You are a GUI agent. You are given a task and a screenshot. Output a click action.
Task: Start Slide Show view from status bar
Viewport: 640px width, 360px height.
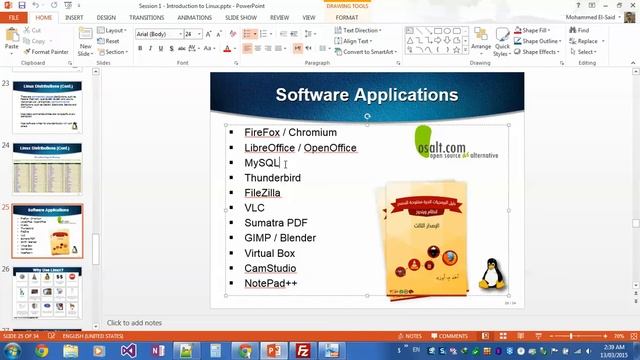point(538,336)
